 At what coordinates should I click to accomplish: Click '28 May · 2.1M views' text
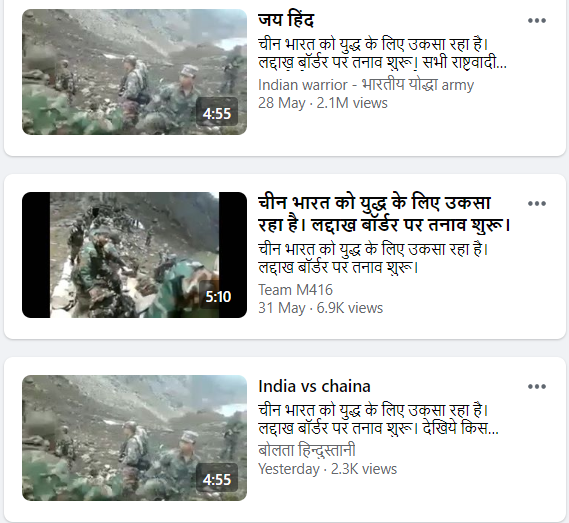323,103
